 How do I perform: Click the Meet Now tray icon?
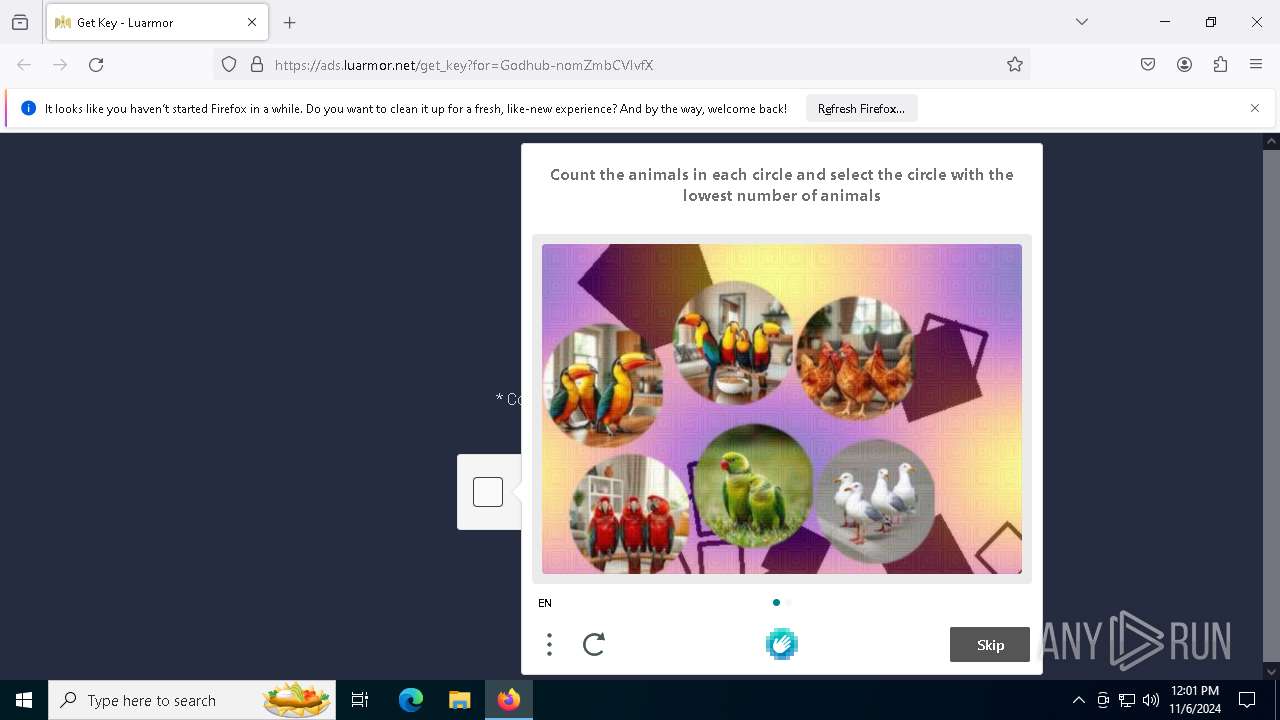tap(1103, 700)
